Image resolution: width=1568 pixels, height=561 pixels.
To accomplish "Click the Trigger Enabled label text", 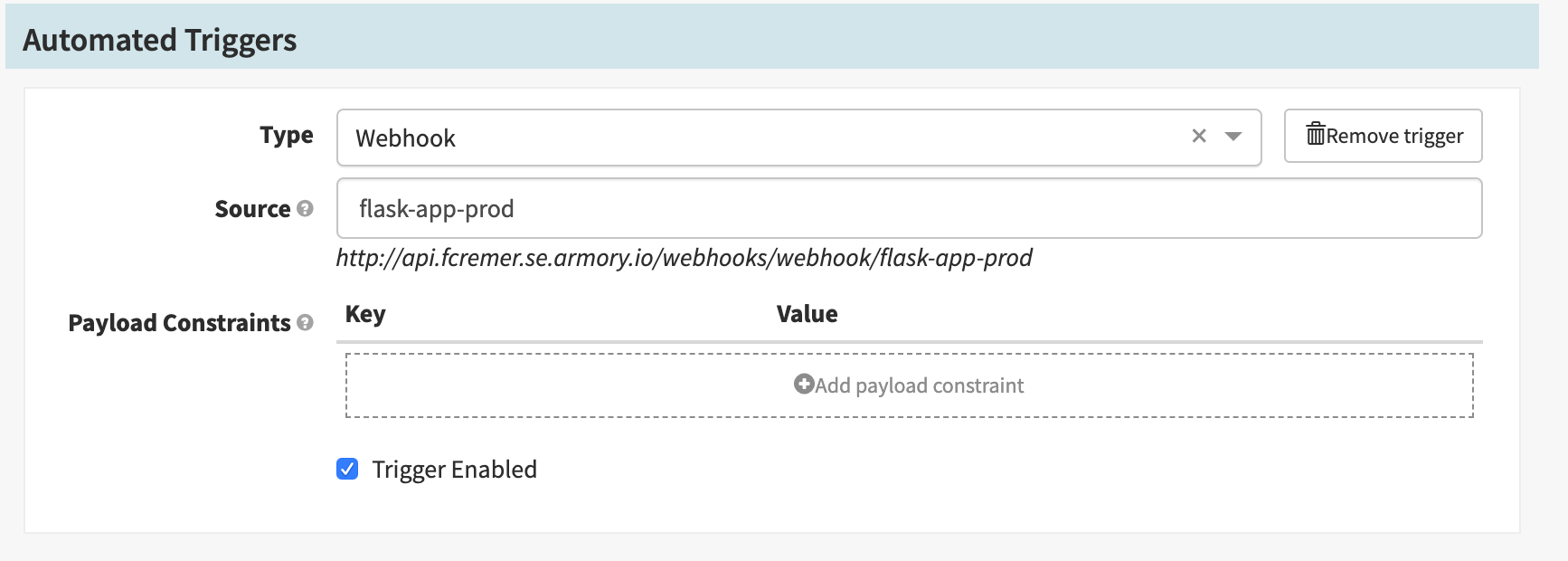I will click(454, 470).
